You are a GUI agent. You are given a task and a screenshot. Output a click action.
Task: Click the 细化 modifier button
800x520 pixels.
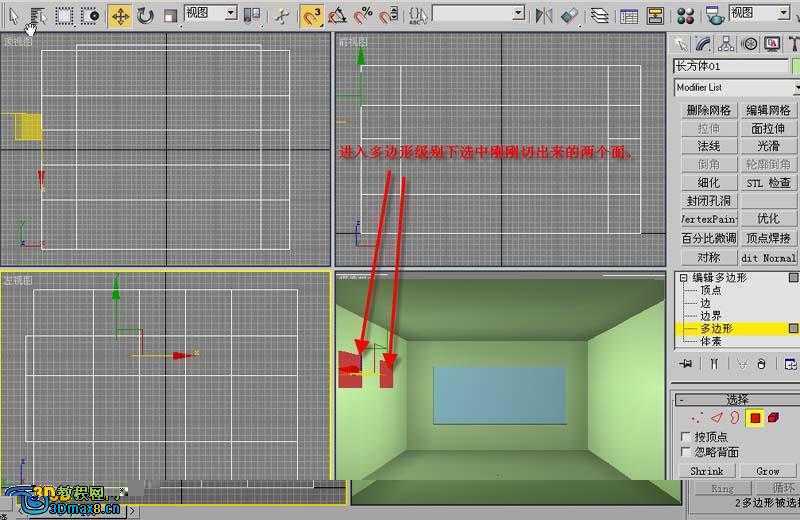(x=709, y=183)
